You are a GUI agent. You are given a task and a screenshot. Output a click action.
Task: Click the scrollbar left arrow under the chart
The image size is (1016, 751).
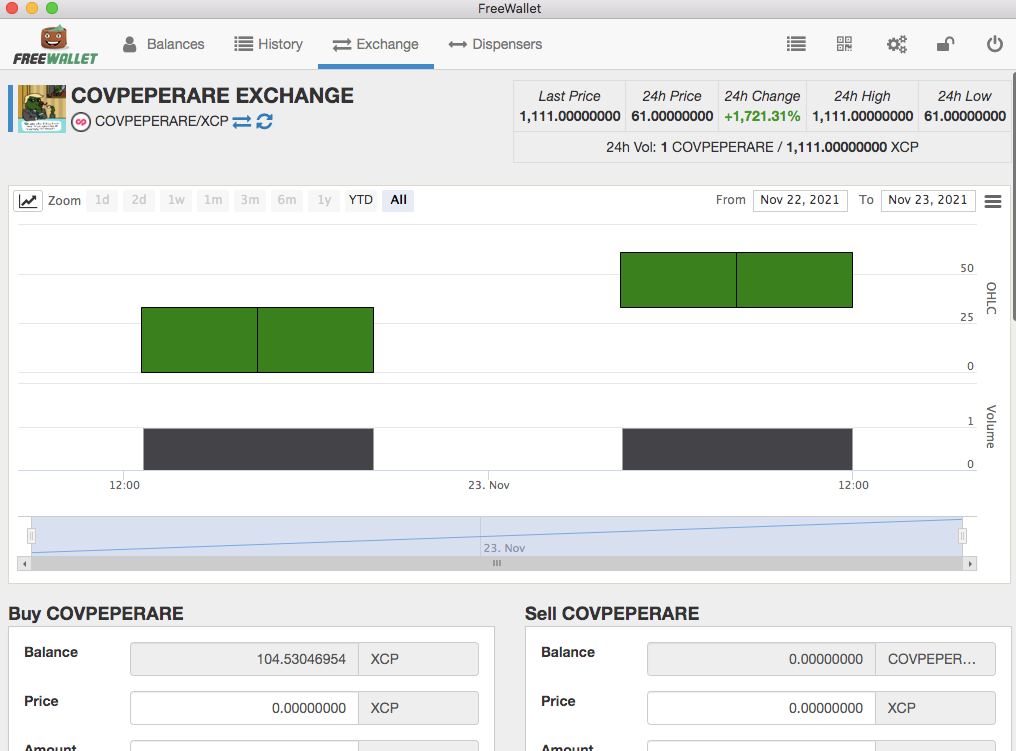[25, 564]
